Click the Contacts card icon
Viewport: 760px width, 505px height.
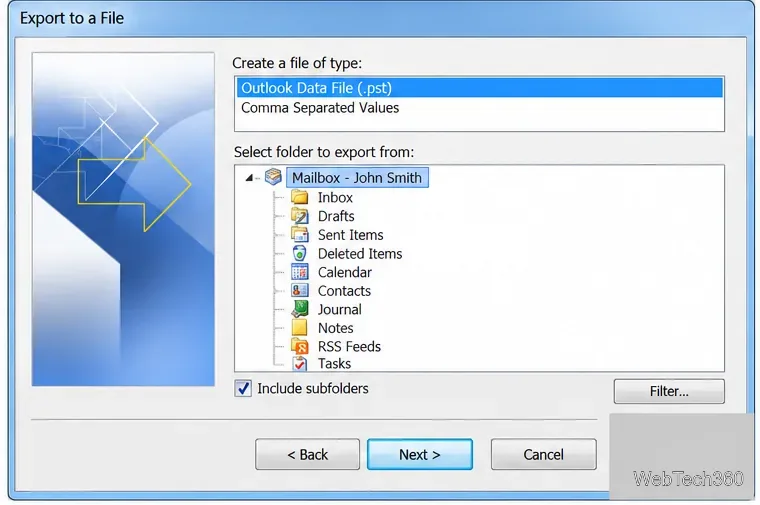click(x=300, y=290)
